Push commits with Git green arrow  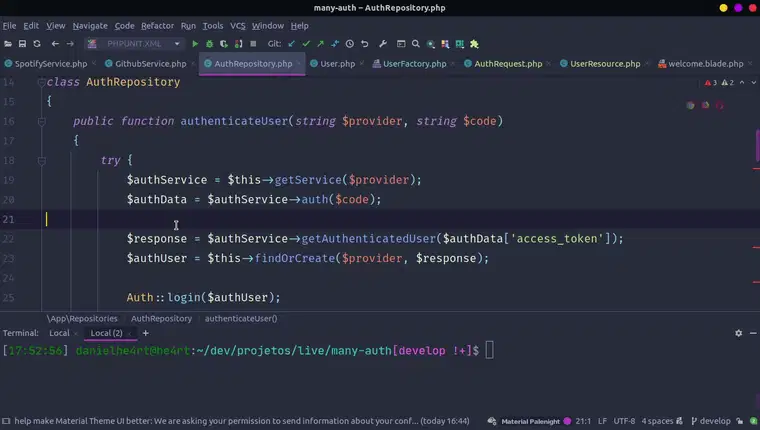pyautogui.click(x=320, y=44)
